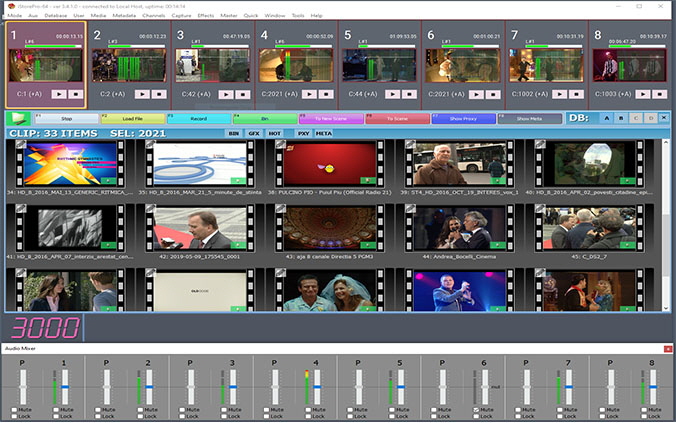The width and height of the screenshot is (676, 423).
Task: Toggle the PXY view button
Action: coord(304,134)
